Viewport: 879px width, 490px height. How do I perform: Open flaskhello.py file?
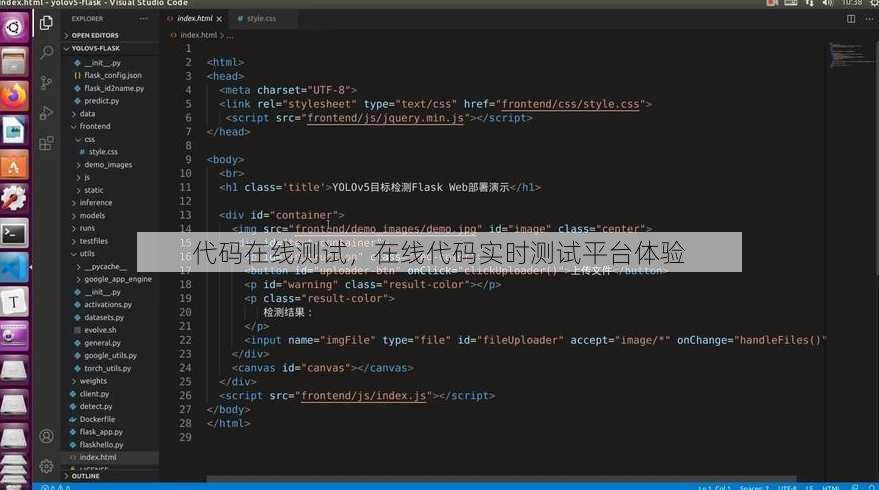coord(101,445)
